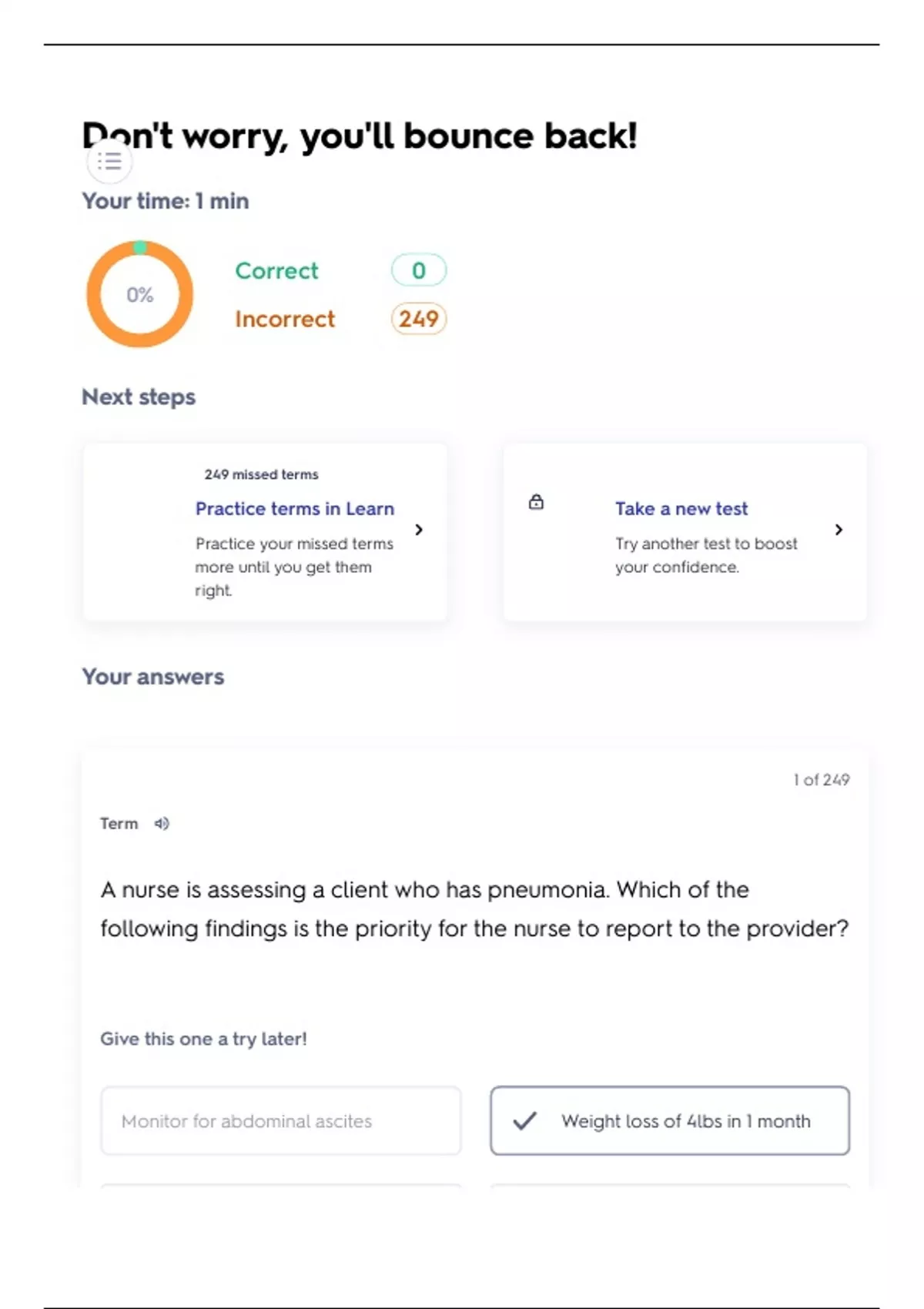Select the 'Weight loss of 4lbs in 1 month' answer
This screenshot has width=924, height=1309.
685,1121
